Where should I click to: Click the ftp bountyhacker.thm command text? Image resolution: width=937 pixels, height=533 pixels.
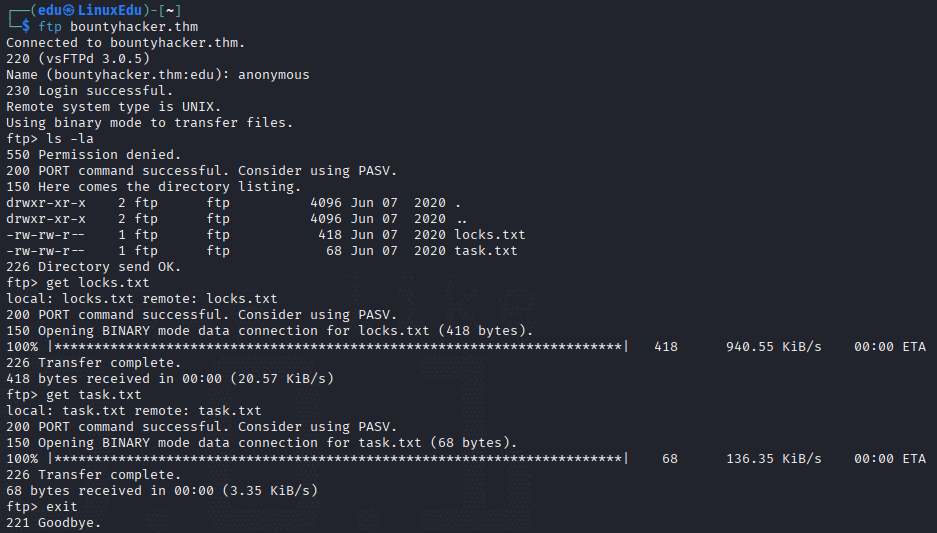pos(118,27)
